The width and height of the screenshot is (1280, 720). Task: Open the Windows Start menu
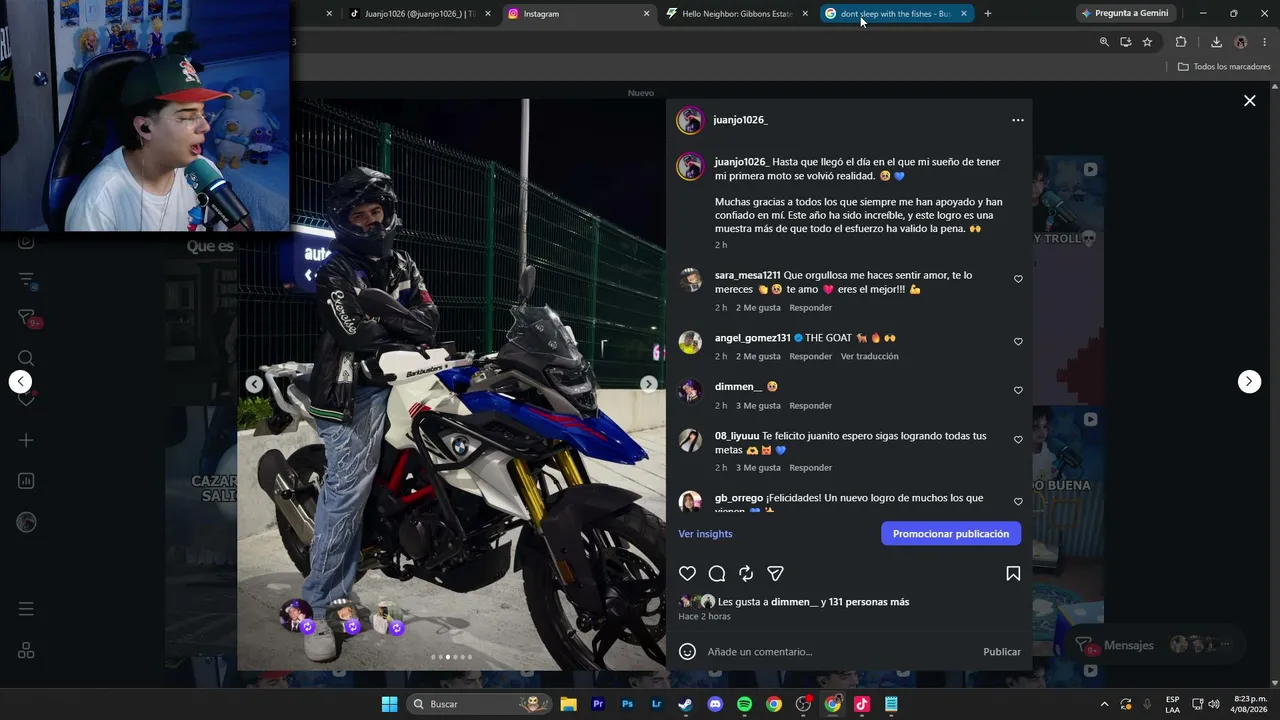(389, 704)
